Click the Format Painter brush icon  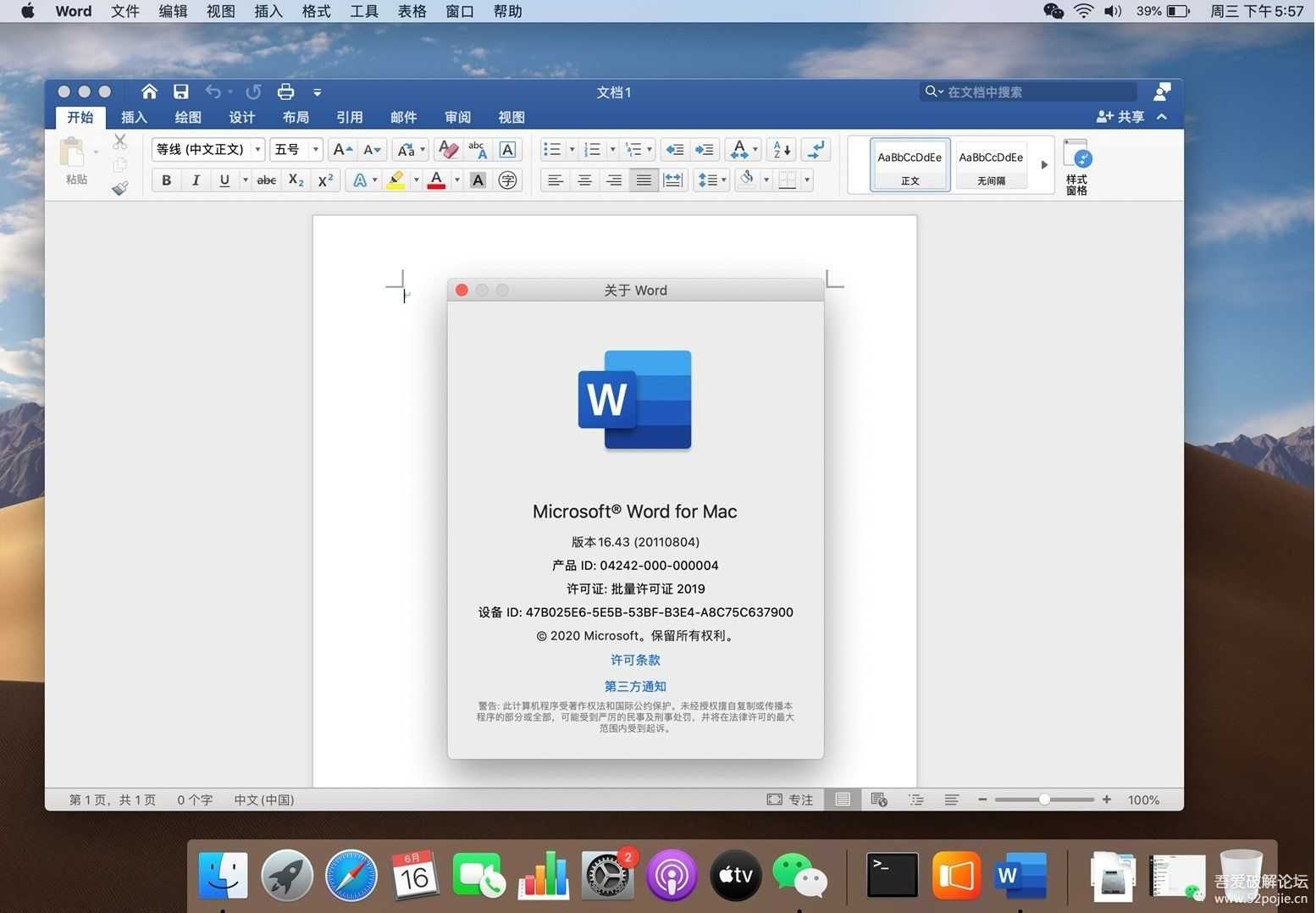[x=120, y=188]
